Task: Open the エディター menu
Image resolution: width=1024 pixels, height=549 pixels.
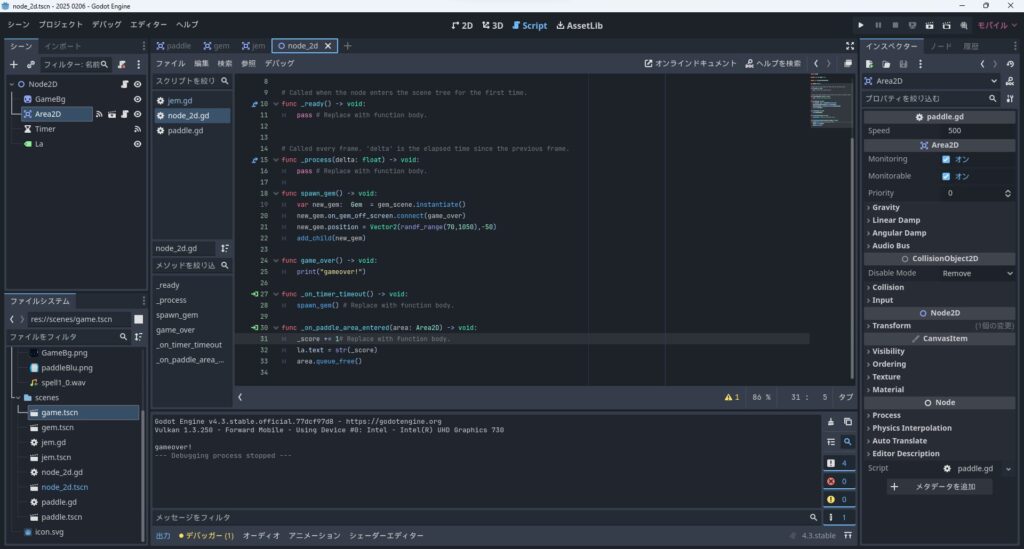Action: (x=148, y=25)
